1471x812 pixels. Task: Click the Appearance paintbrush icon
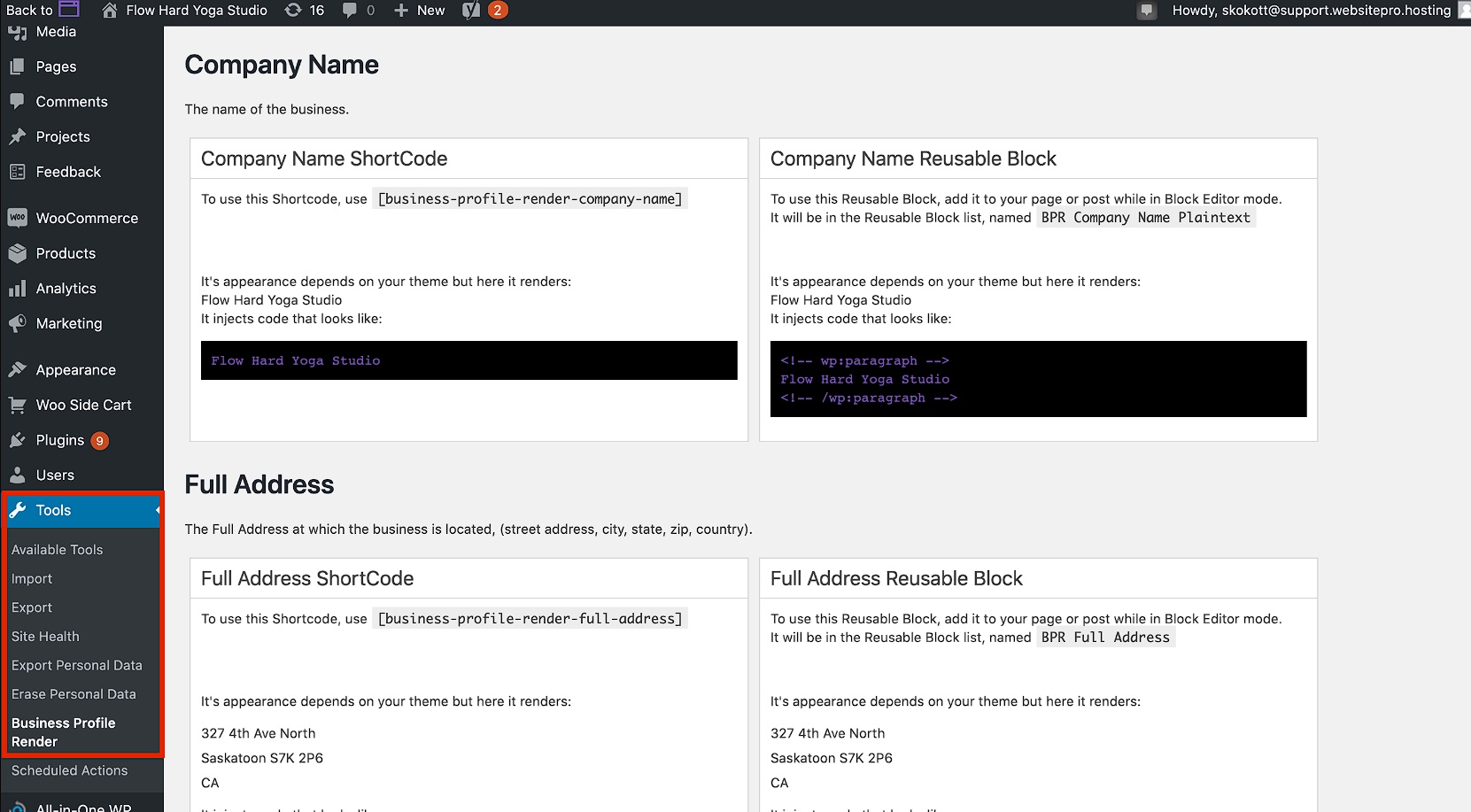coord(17,370)
